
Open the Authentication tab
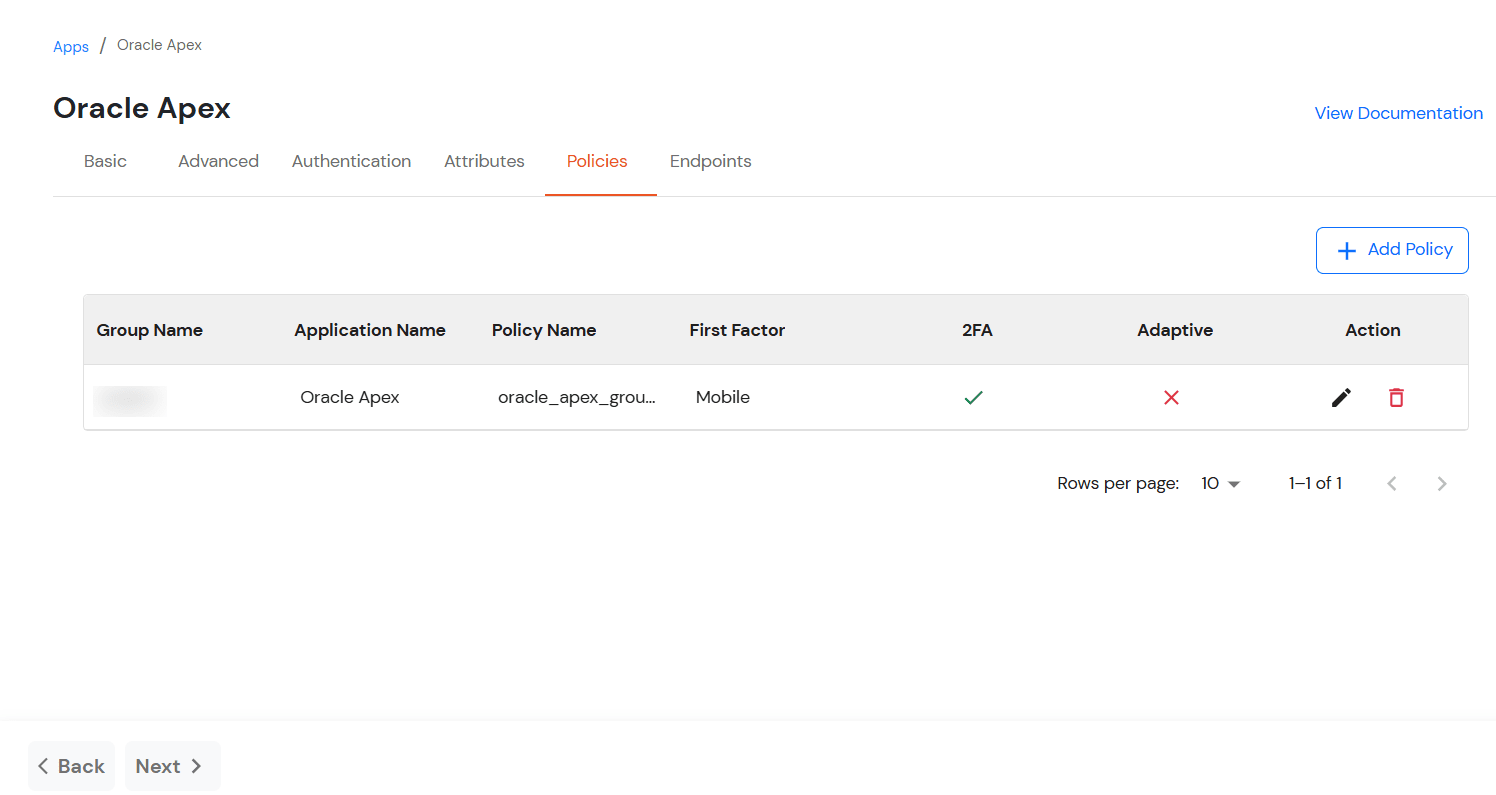(351, 161)
